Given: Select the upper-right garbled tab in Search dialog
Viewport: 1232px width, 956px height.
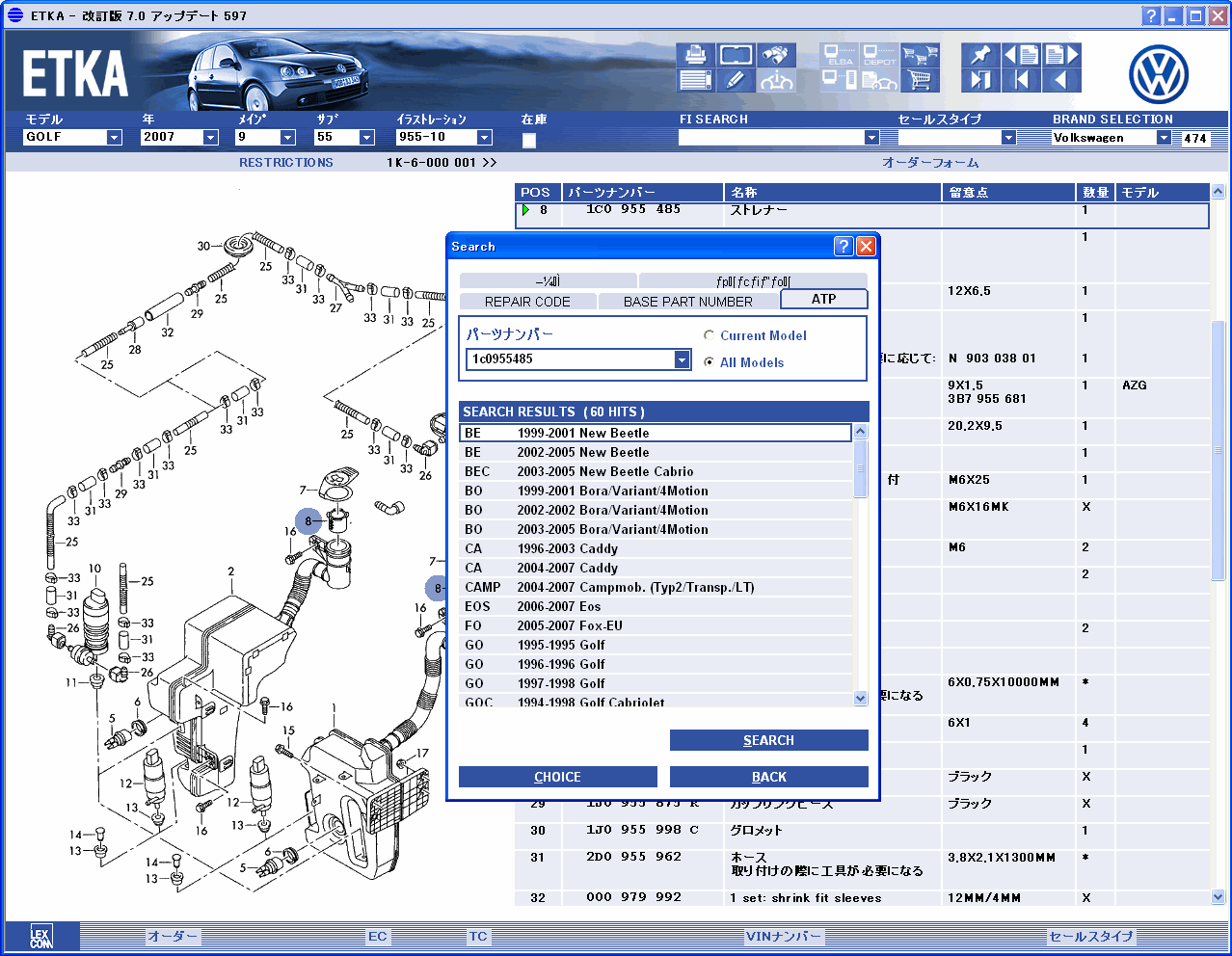Looking at the screenshot, I should coord(753,281).
